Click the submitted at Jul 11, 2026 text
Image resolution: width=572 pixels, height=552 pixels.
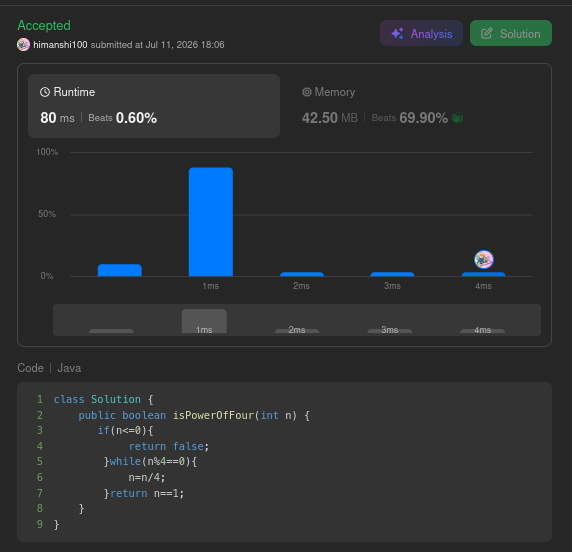(x=158, y=45)
